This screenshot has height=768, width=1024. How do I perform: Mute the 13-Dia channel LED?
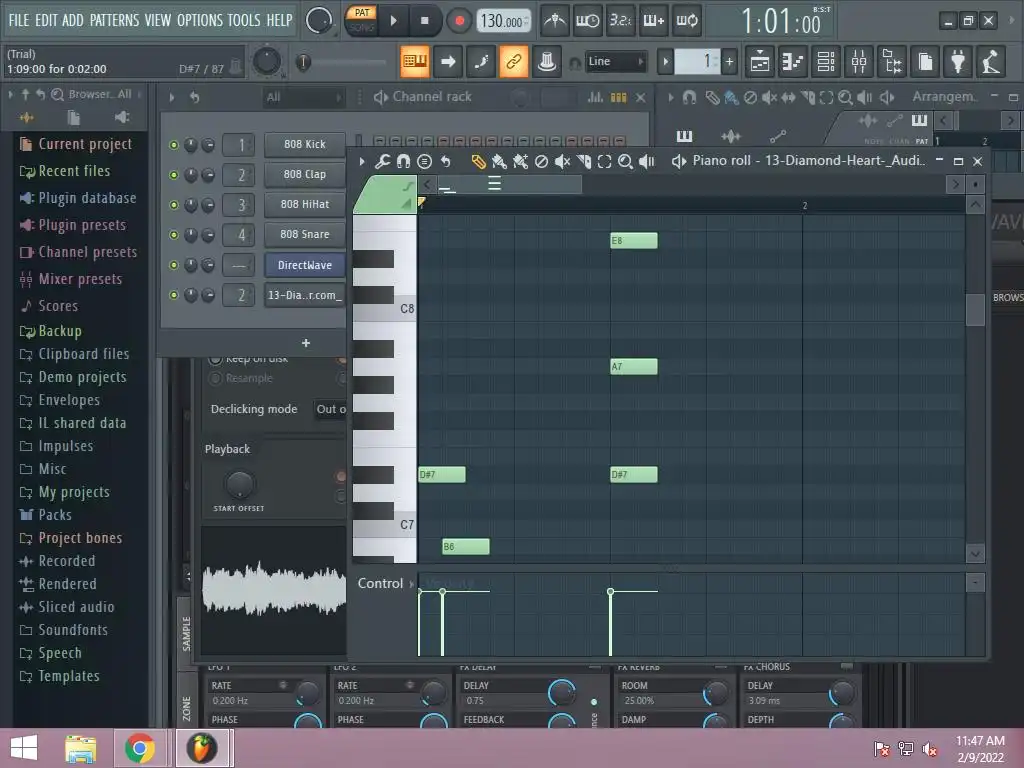[174, 295]
